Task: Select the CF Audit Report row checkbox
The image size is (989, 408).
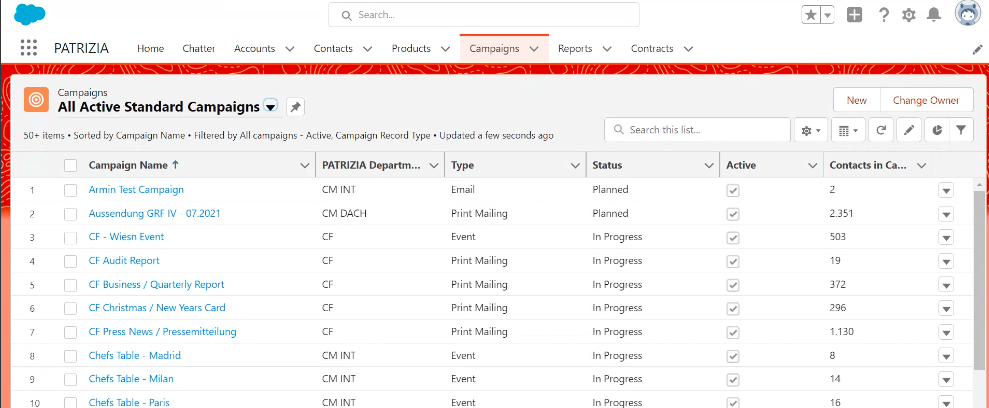Action: [x=71, y=261]
